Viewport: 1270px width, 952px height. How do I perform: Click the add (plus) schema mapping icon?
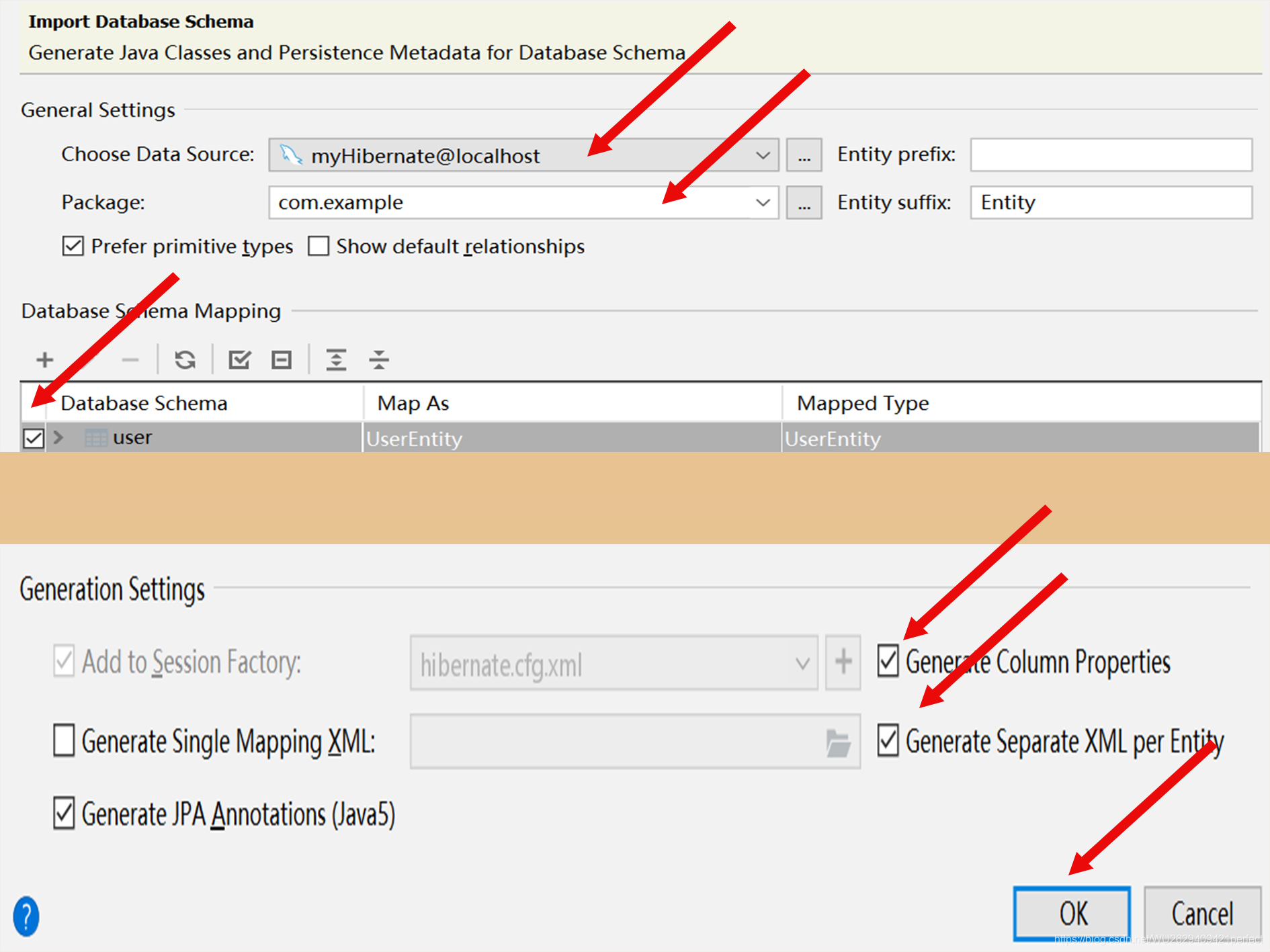point(45,360)
